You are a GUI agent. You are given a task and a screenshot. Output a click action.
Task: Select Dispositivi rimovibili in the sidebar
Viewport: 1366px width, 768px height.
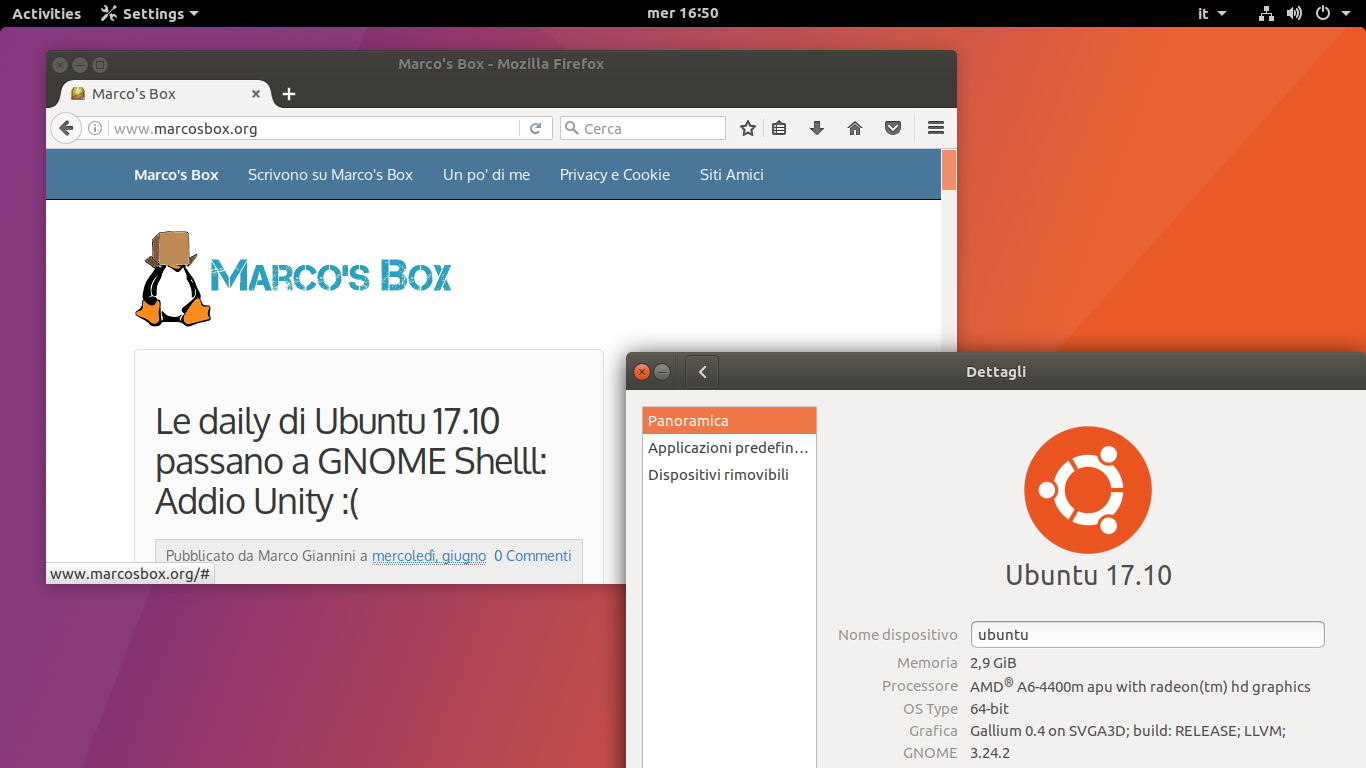[729, 475]
